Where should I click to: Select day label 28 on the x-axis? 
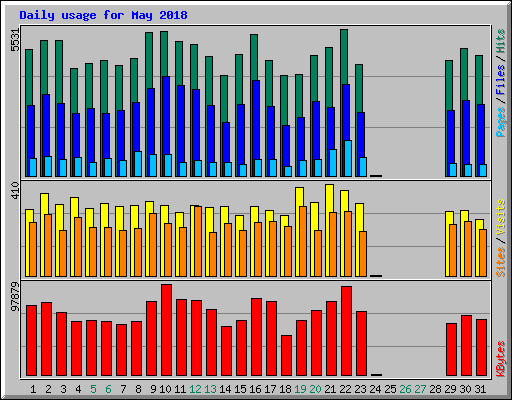[x=435, y=389]
